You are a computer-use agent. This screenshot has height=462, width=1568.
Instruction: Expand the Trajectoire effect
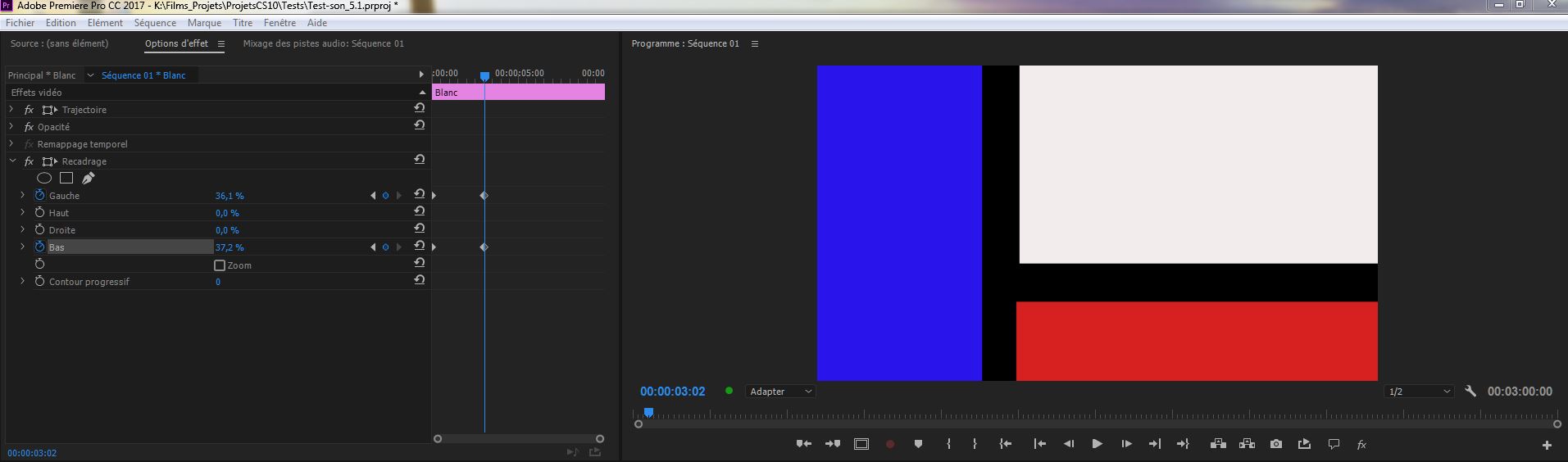11,109
